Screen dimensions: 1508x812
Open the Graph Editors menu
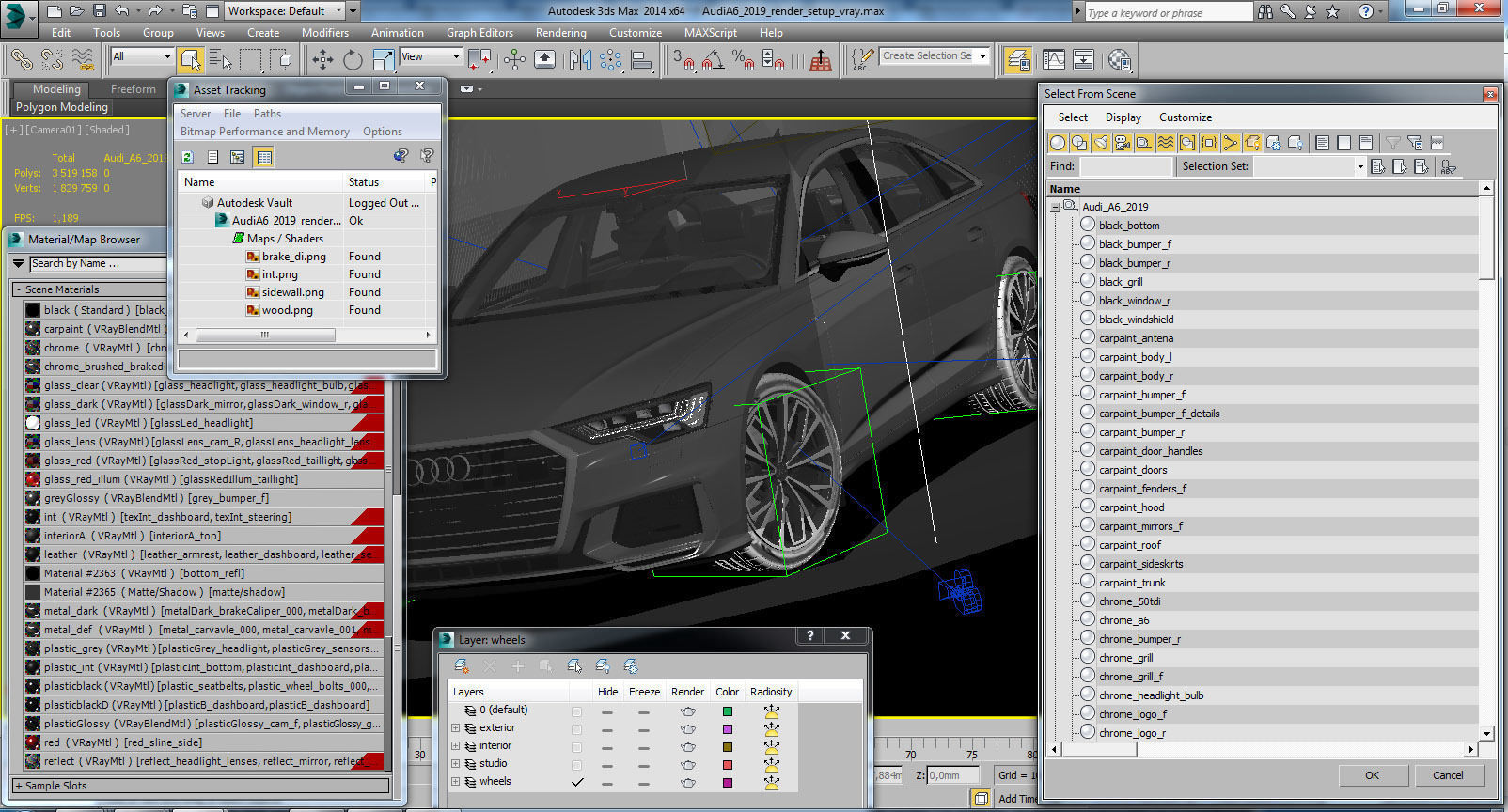coord(479,32)
